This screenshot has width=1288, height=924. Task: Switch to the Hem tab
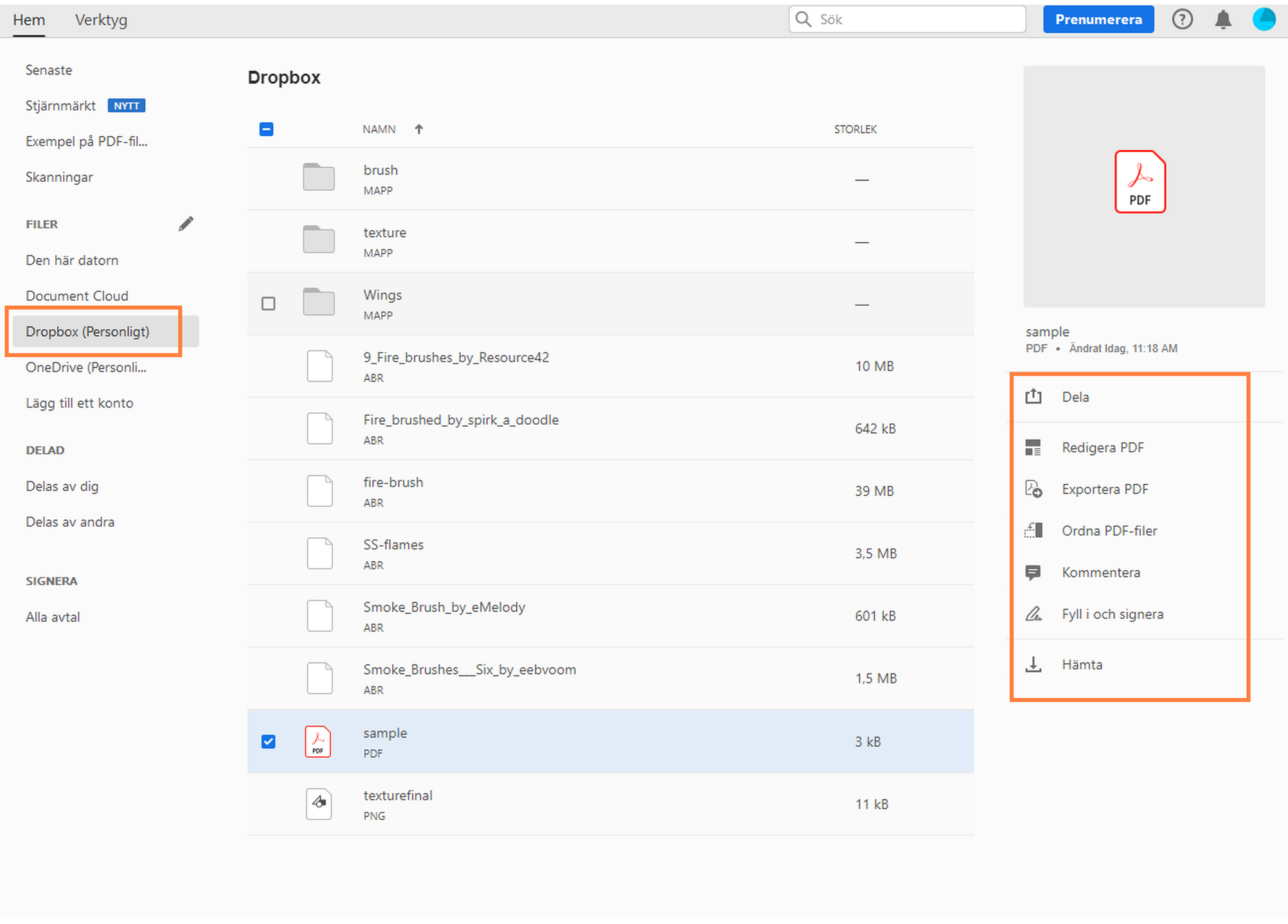(29, 20)
